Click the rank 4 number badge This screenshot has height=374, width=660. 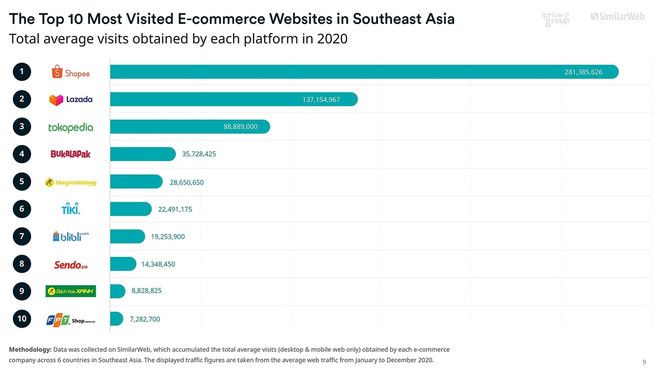[22, 154]
